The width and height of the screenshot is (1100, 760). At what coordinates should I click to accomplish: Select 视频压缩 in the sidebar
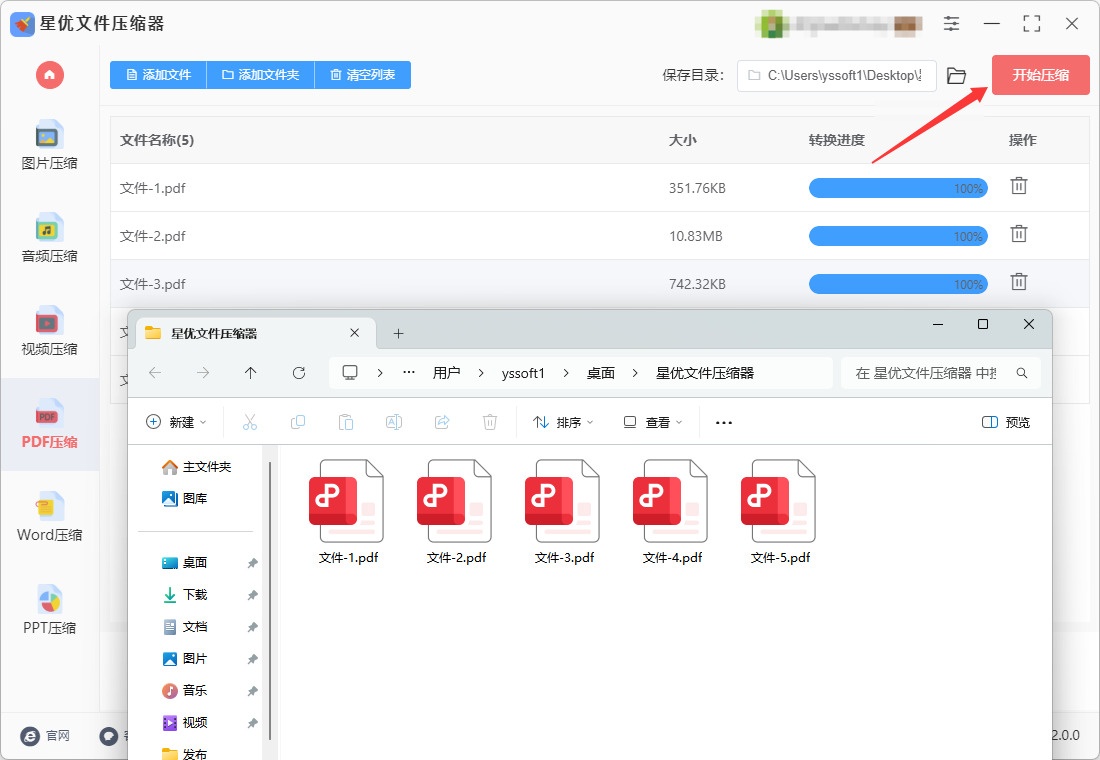pos(49,331)
